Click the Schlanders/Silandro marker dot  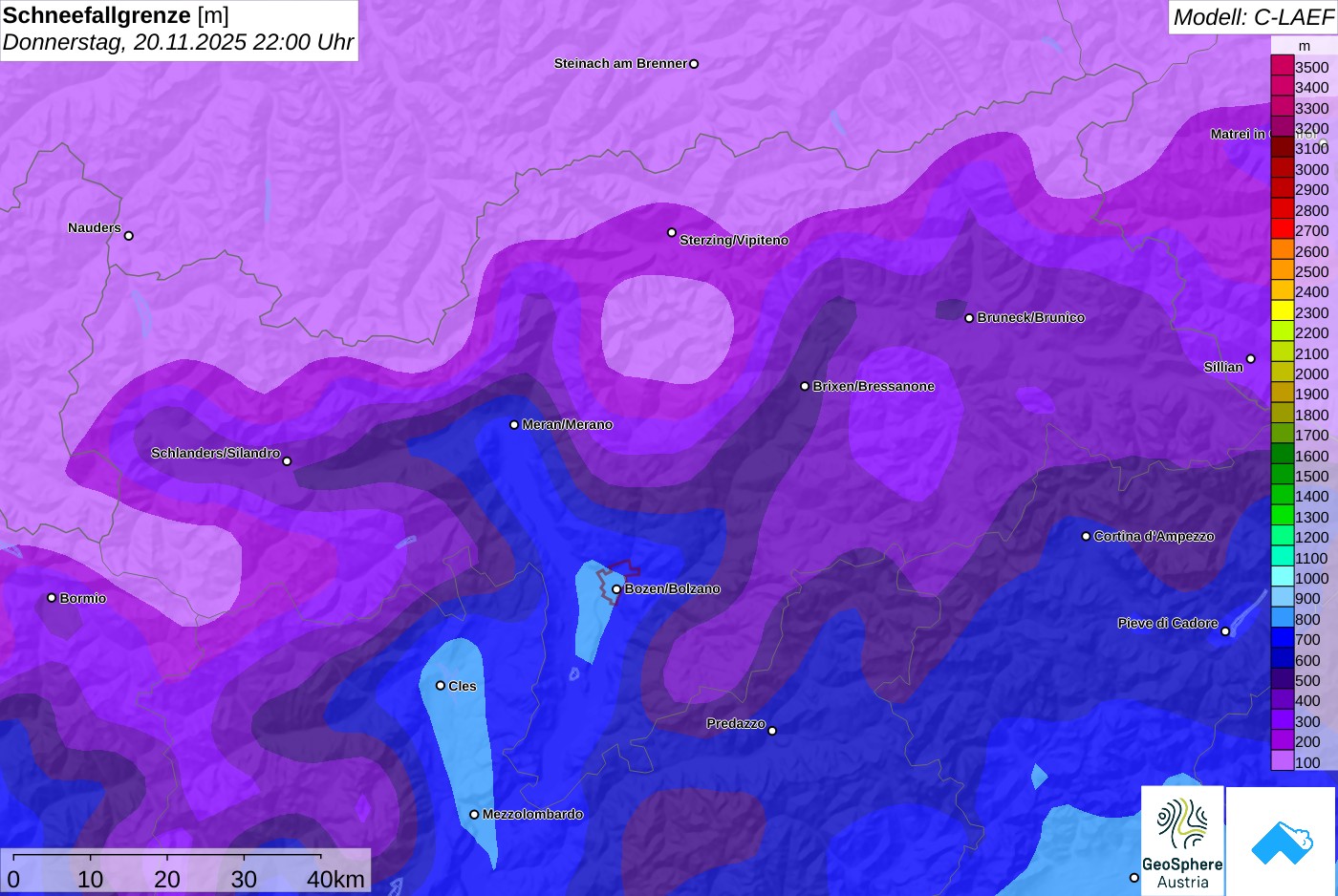pyautogui.click(x=287, y=461)
